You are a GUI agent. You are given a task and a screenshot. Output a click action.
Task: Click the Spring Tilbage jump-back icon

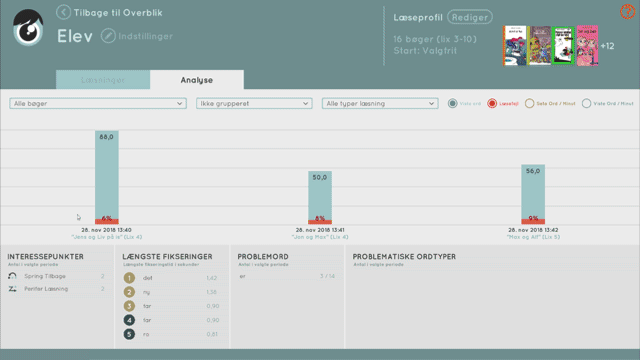coord(12,276)
